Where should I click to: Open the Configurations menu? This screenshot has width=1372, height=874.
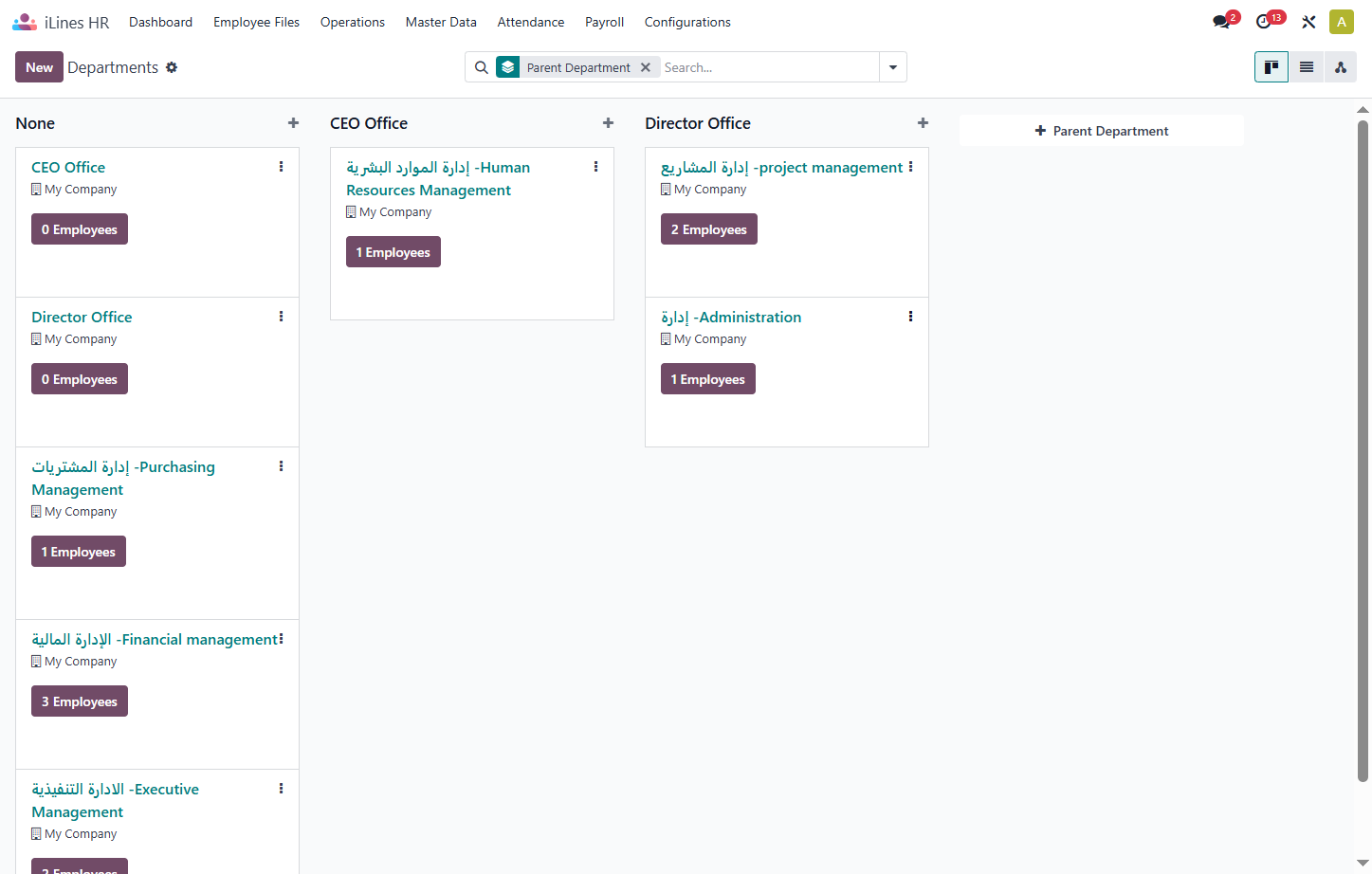tap(687, 22)
